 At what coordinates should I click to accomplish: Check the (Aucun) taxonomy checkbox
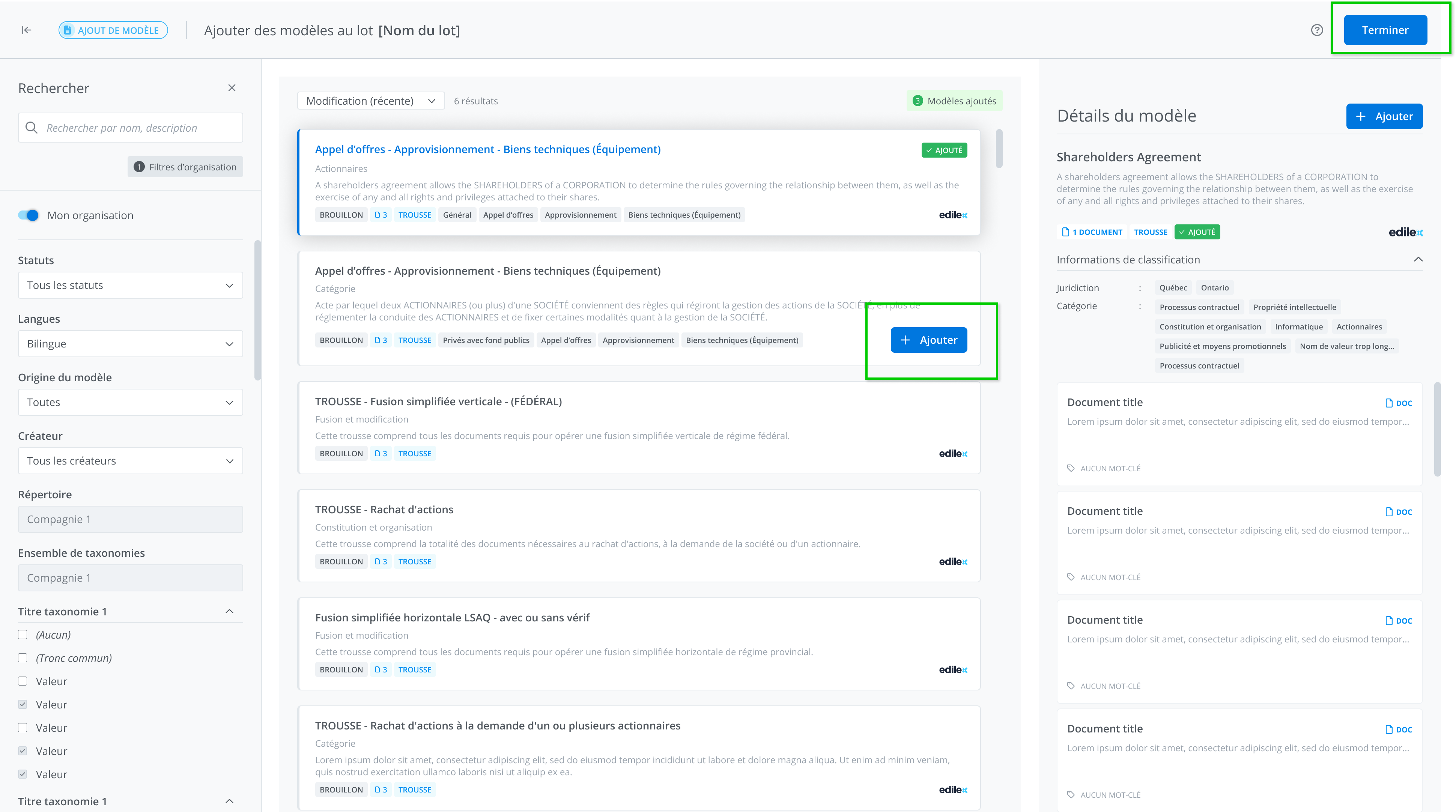pos(23,635)
